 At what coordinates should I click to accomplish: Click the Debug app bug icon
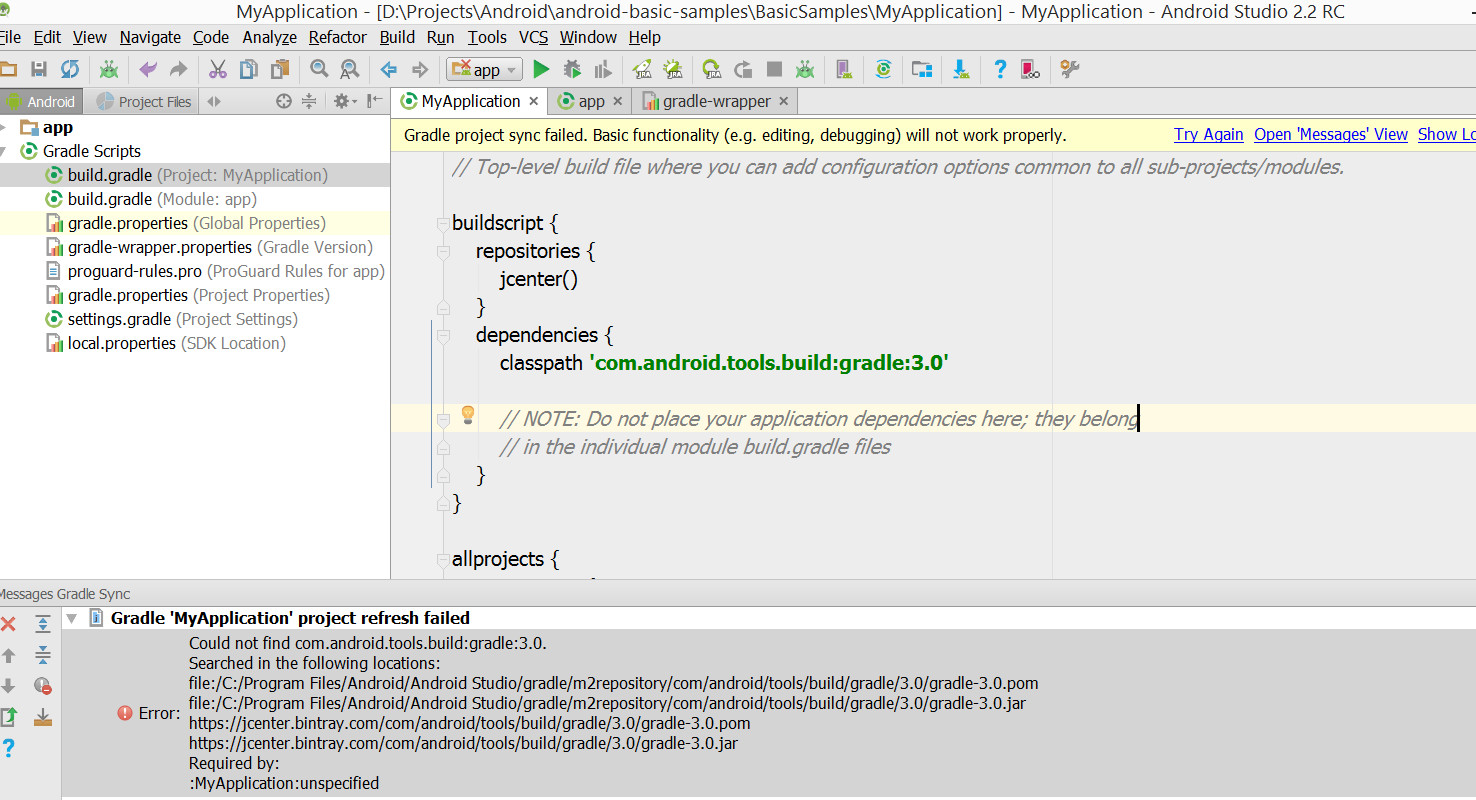coord(572,69)
